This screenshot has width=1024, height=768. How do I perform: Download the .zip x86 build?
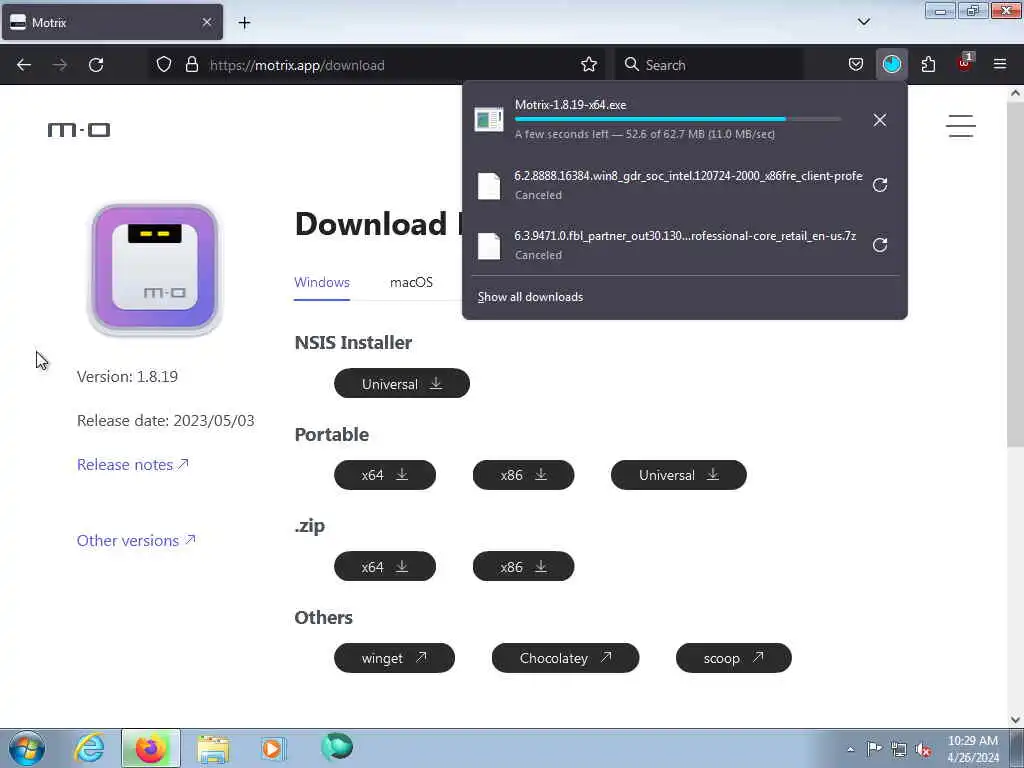523,566
